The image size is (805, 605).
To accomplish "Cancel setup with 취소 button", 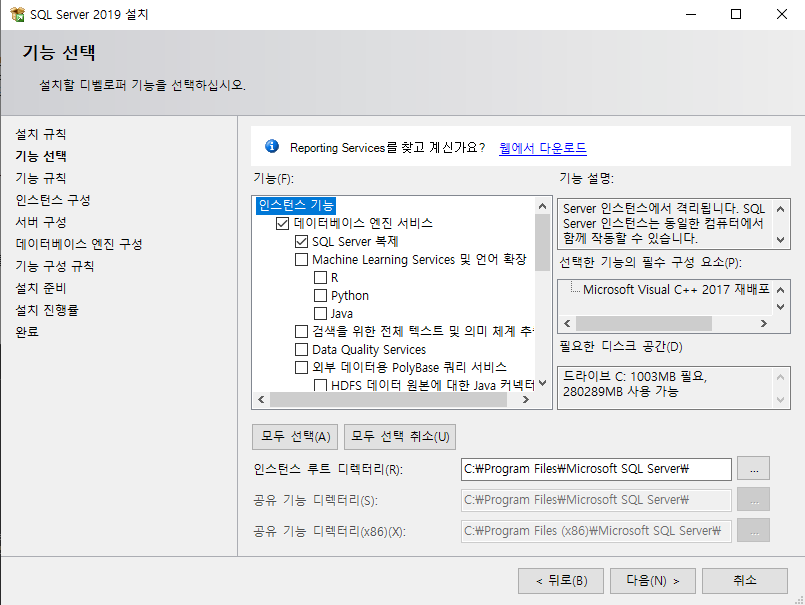I will click(x=745, y=581).
